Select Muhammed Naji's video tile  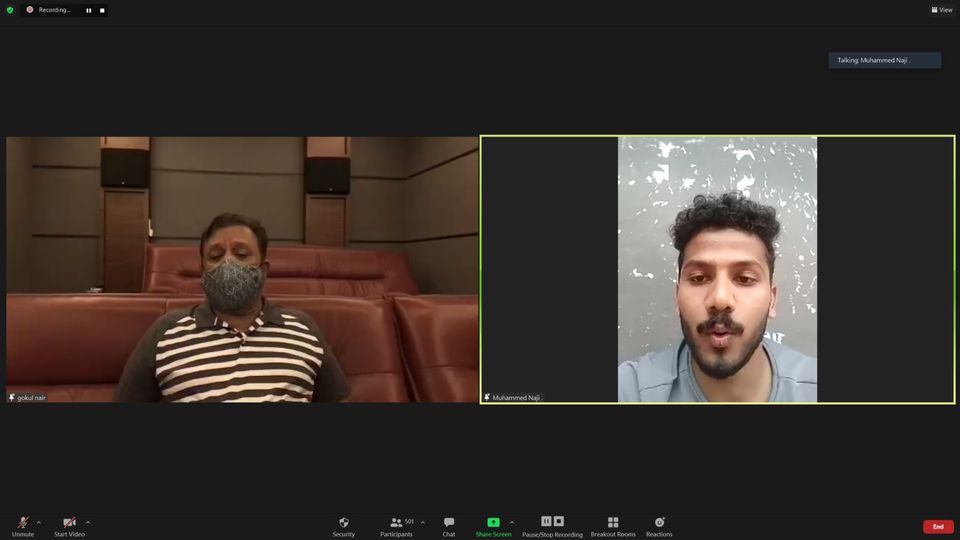pos(717,270)
